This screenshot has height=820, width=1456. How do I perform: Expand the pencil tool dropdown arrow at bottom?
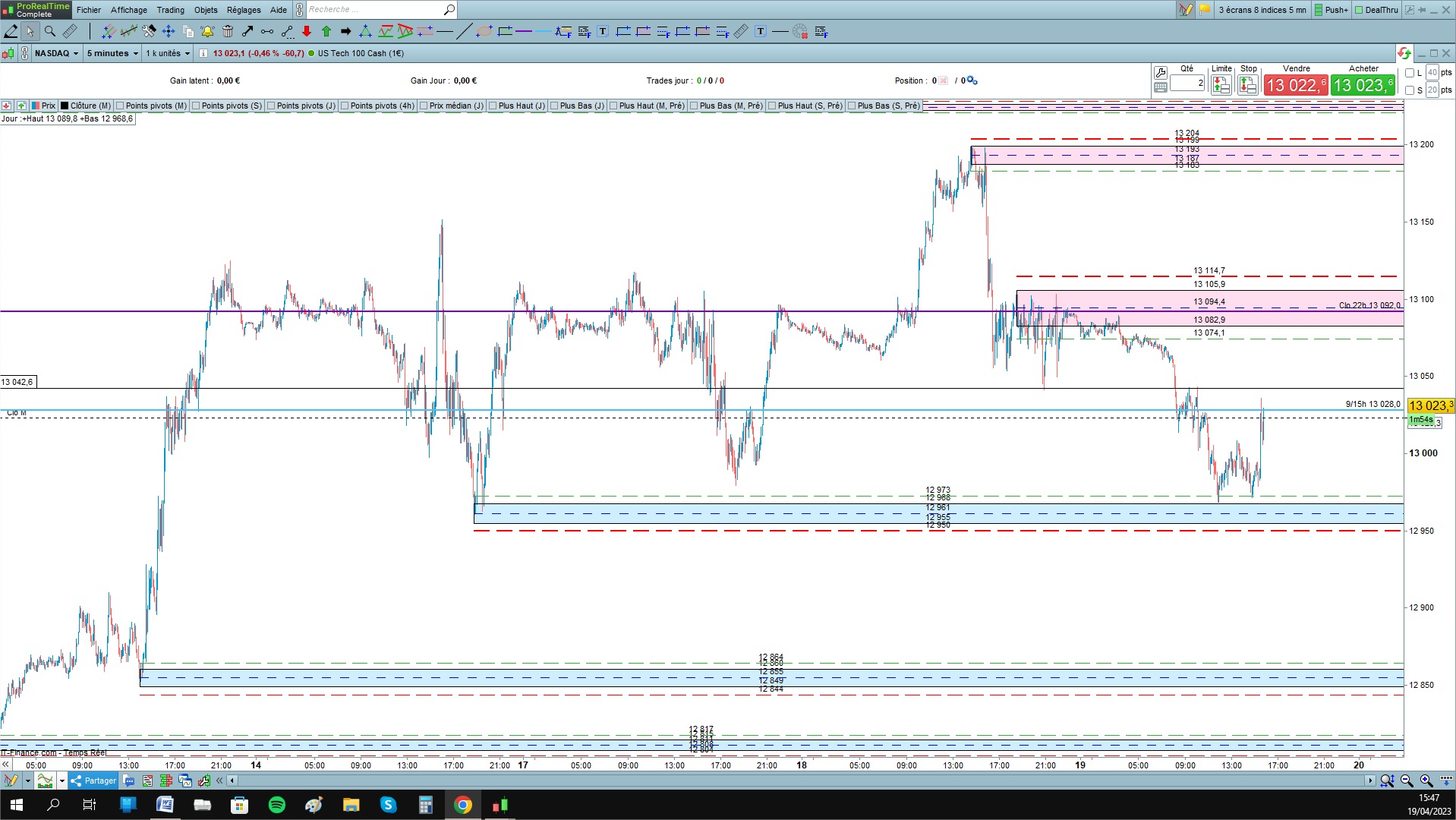[x=27, y=781]
